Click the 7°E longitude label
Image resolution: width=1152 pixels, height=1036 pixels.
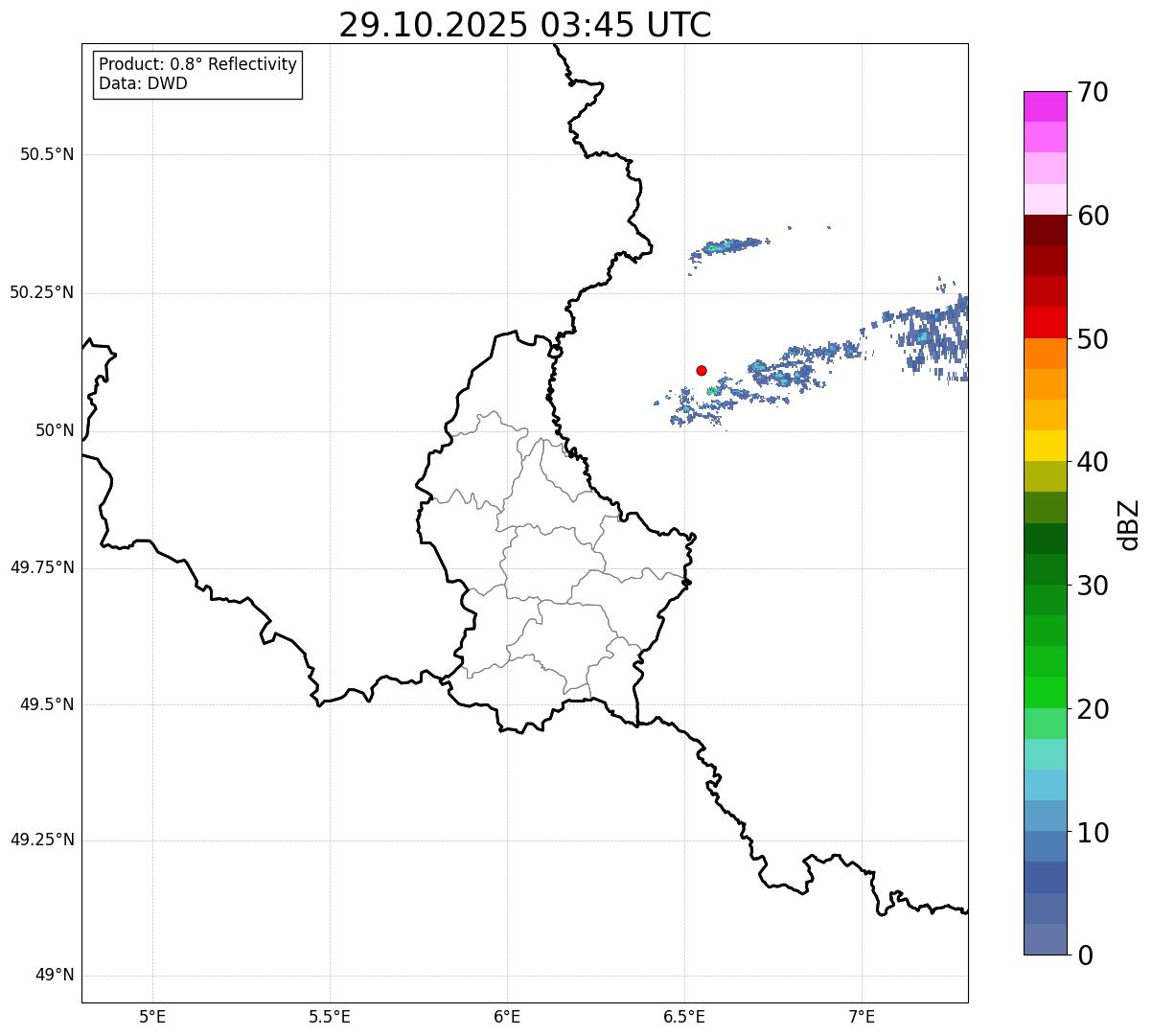point(862,1016)
